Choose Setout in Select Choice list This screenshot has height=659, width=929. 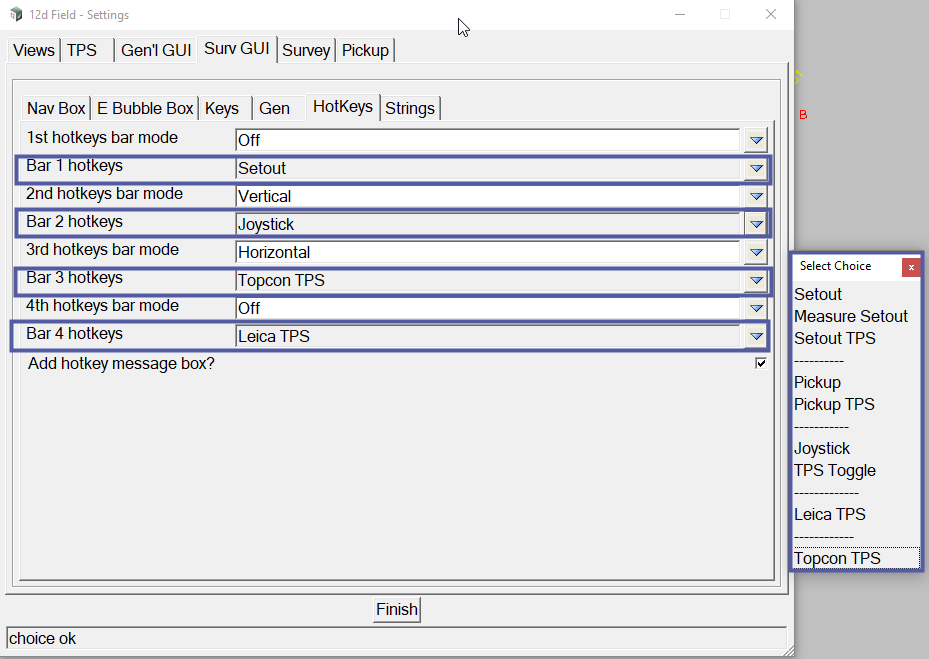pyautogui.click(x=818, y=295)
